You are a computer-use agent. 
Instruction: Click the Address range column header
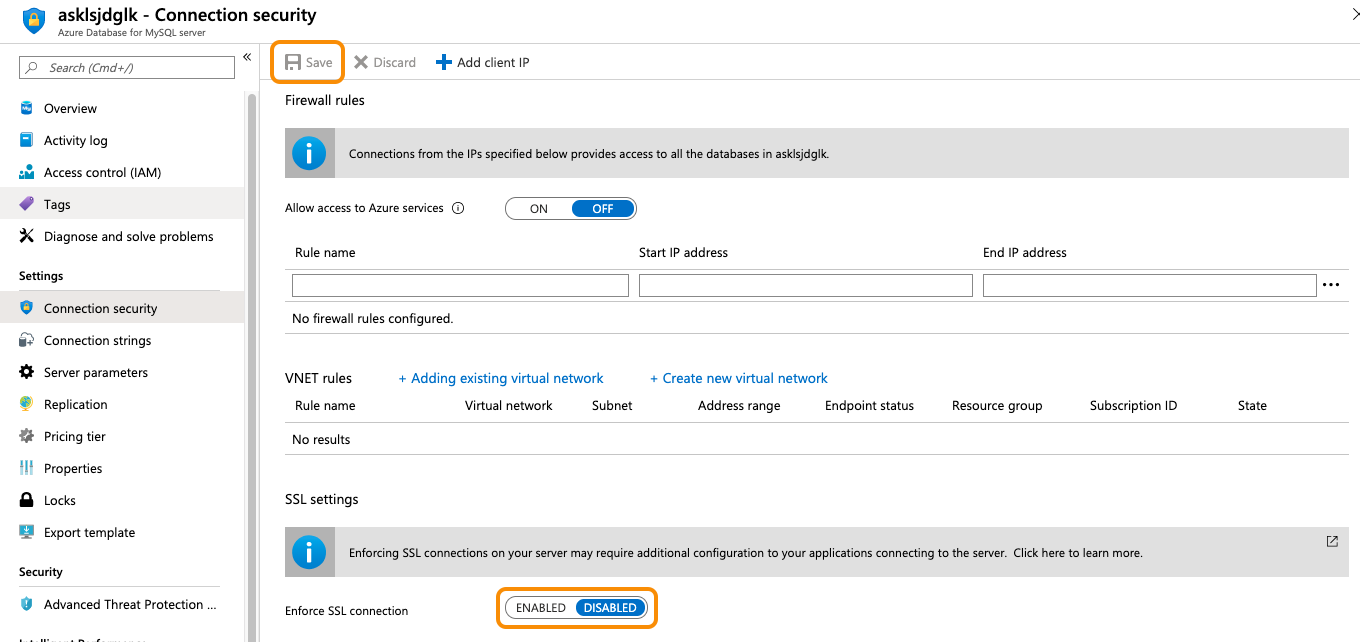point(739,405)
